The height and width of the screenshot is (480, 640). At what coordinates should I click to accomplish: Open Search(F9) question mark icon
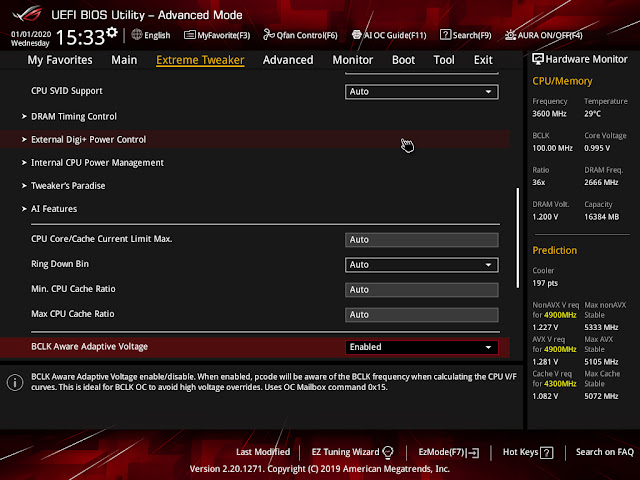pos(445,35)
